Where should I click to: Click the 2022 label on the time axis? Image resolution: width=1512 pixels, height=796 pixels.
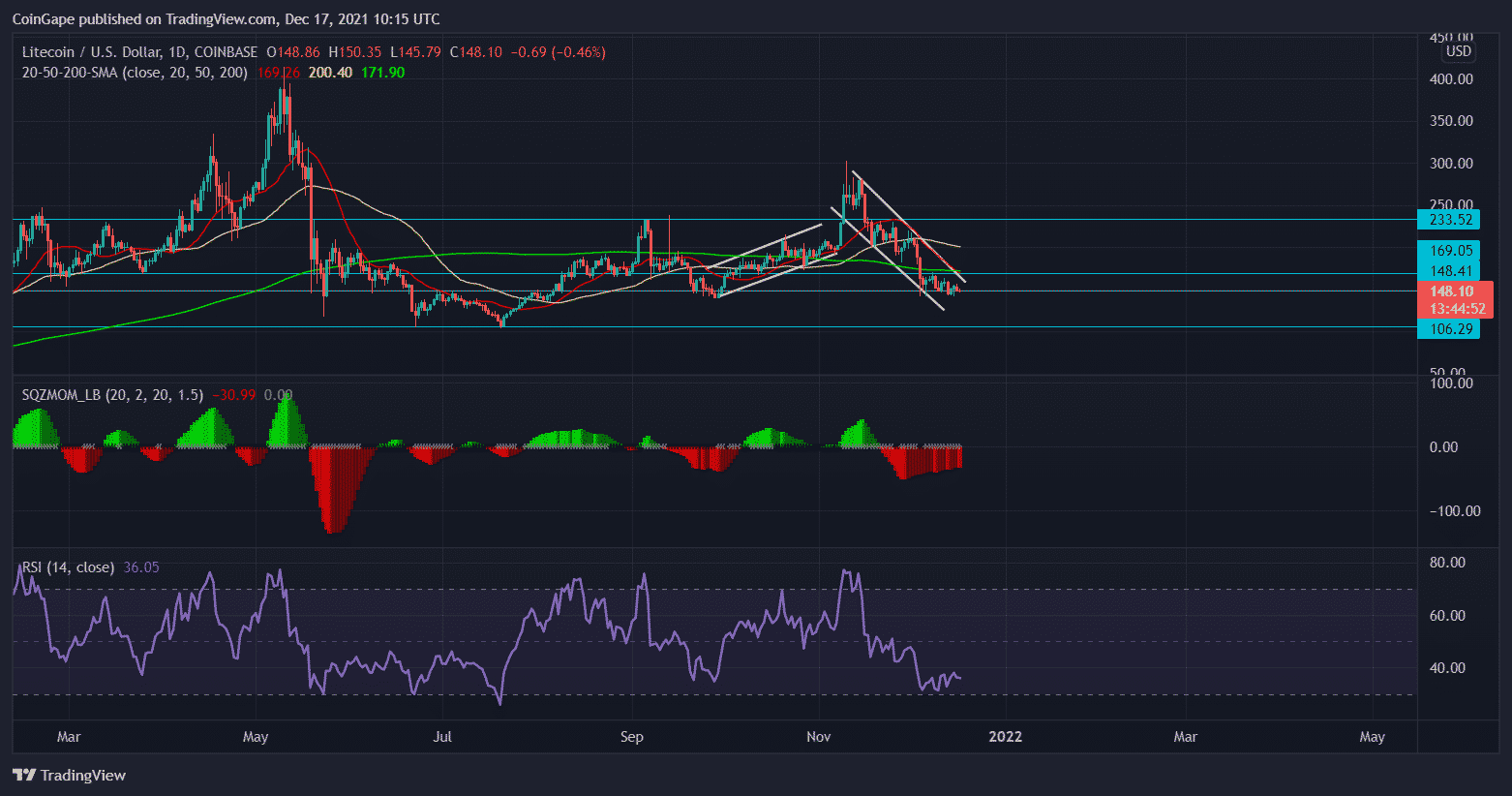(x=1005, y=737)
